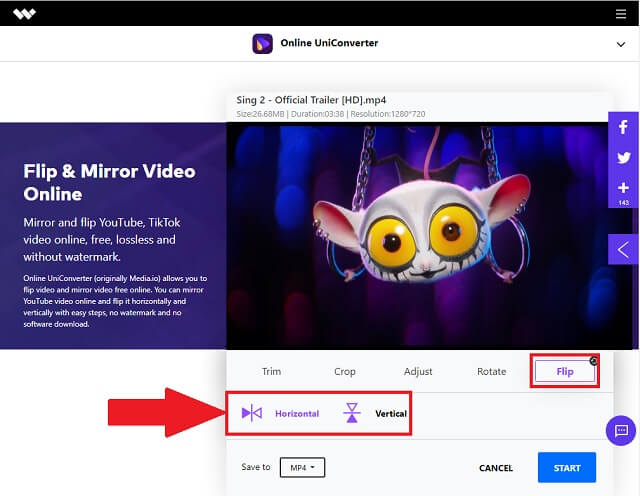Collapse the share sidebar with the arrow

pyautogui.click(x=623, y=249)
